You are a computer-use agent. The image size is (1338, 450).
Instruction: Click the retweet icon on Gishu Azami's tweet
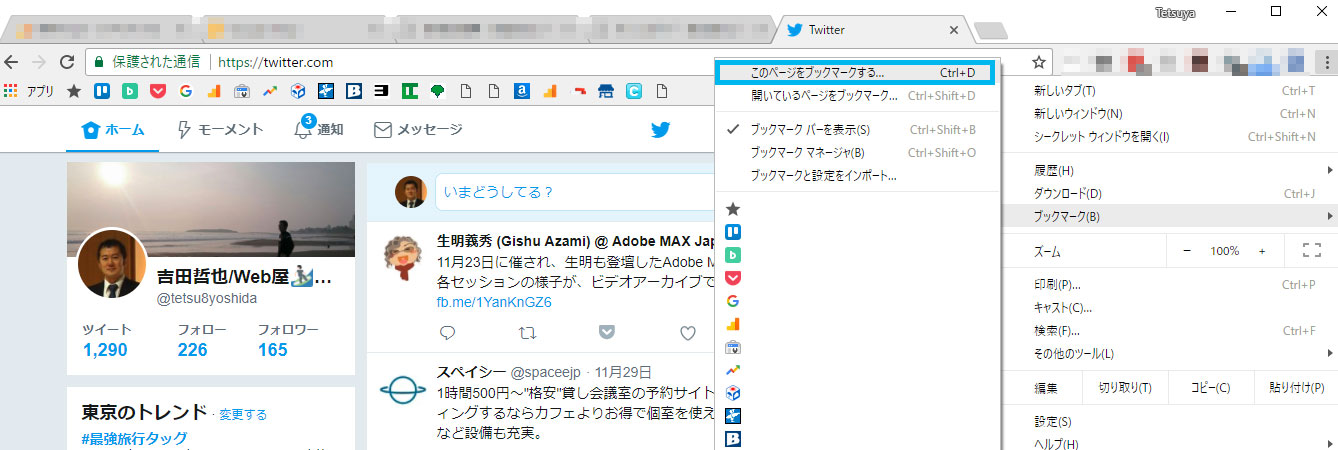[x=527, y=332]
